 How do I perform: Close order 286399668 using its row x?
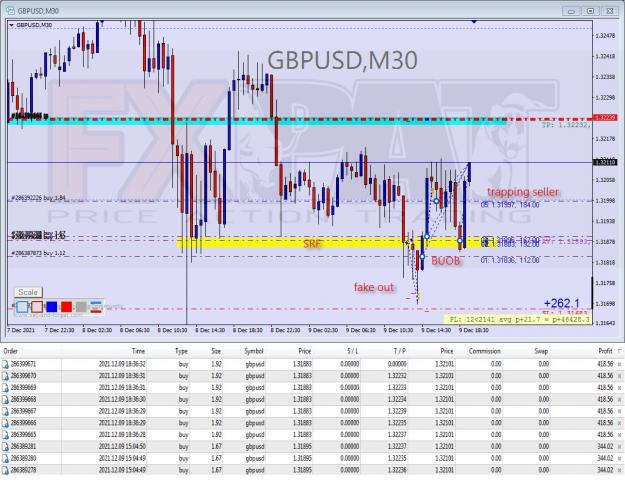(x=619, y=399)
